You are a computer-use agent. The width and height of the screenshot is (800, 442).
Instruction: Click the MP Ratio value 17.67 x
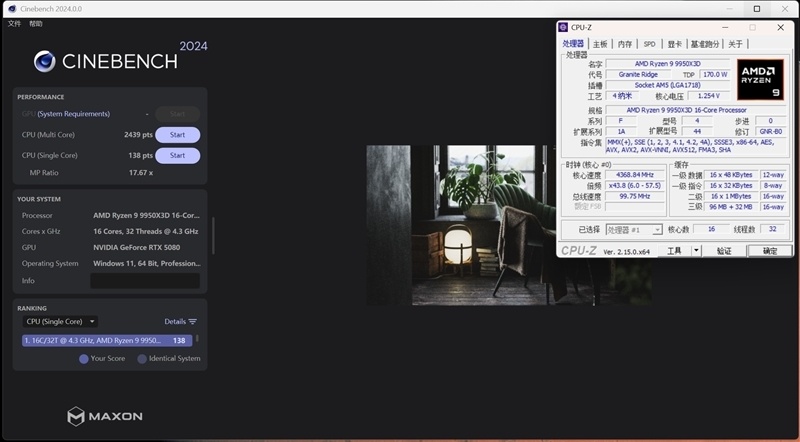point(141,173)
